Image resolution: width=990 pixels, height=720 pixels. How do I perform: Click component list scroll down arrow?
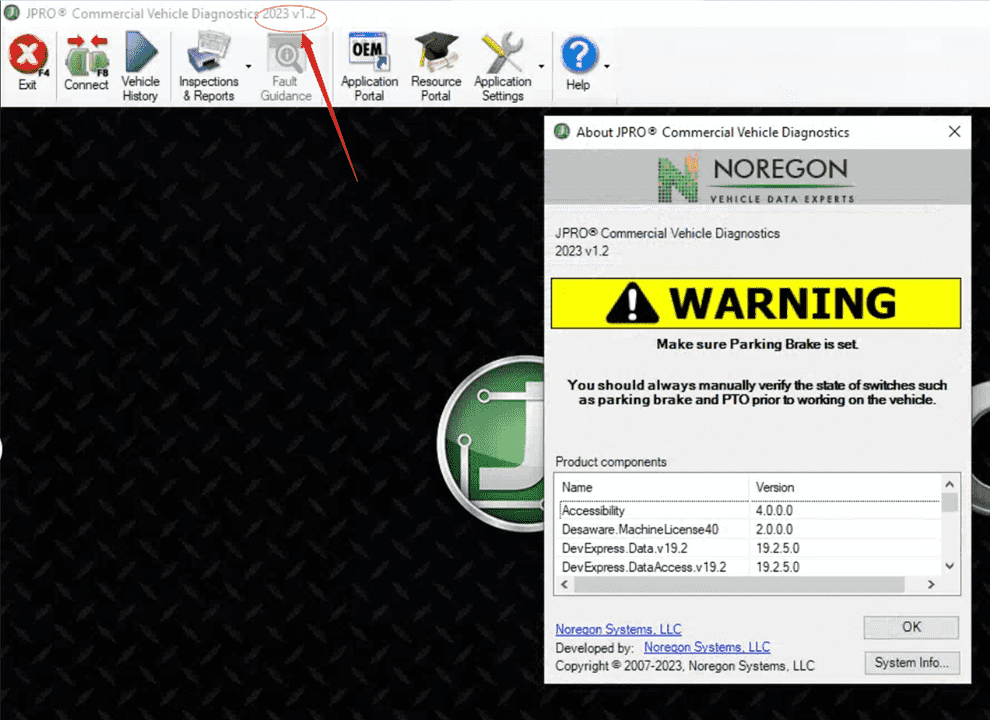(x=949, y=567)
